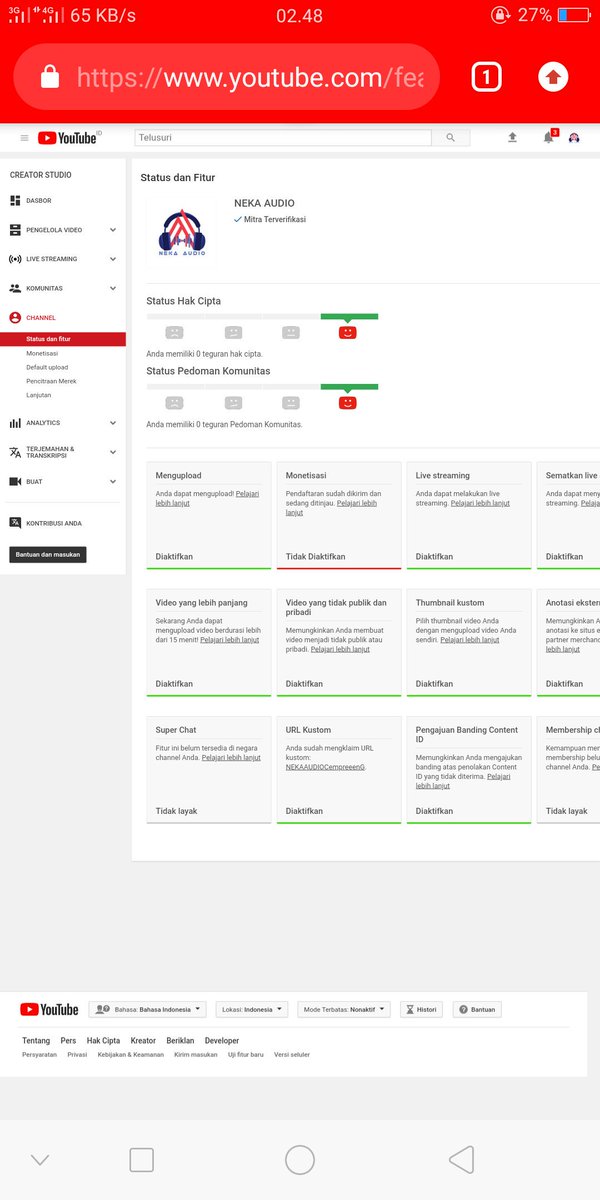The height and width of the screenshot is (1200, 600).
Task: Open Bahasa Indonesia language dropdown
Action: [x=148, y=1010]
